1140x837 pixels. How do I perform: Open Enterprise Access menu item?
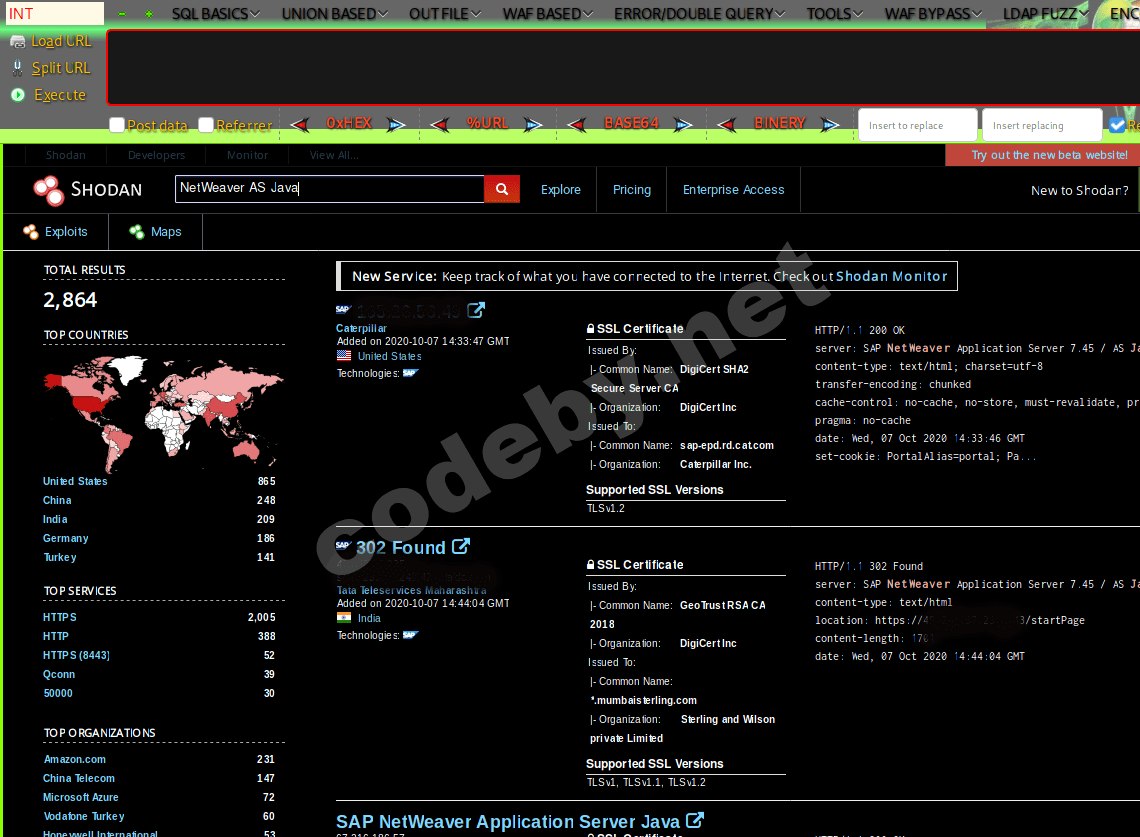coord(734,190)
